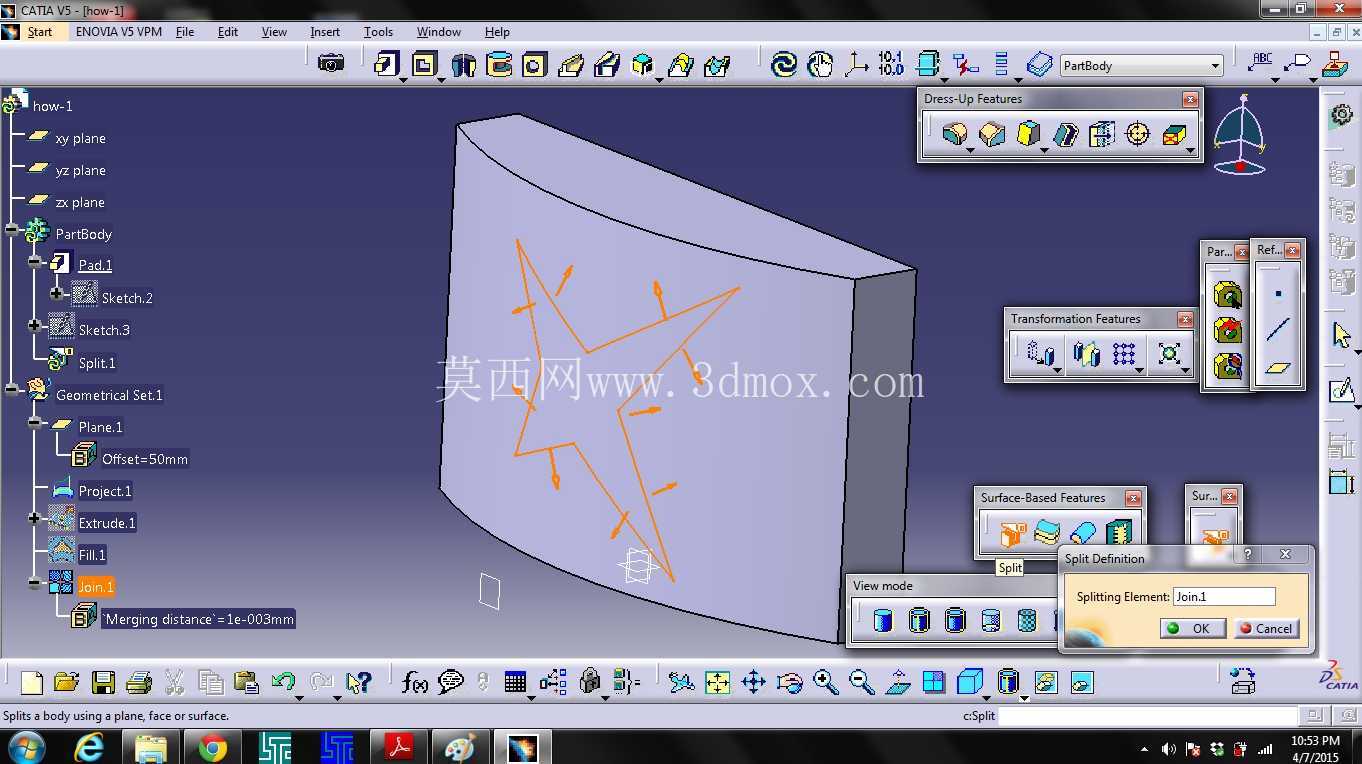Open the PartBody combo box
Viewport: 1362px width, 764px height.
[1141, 66]
